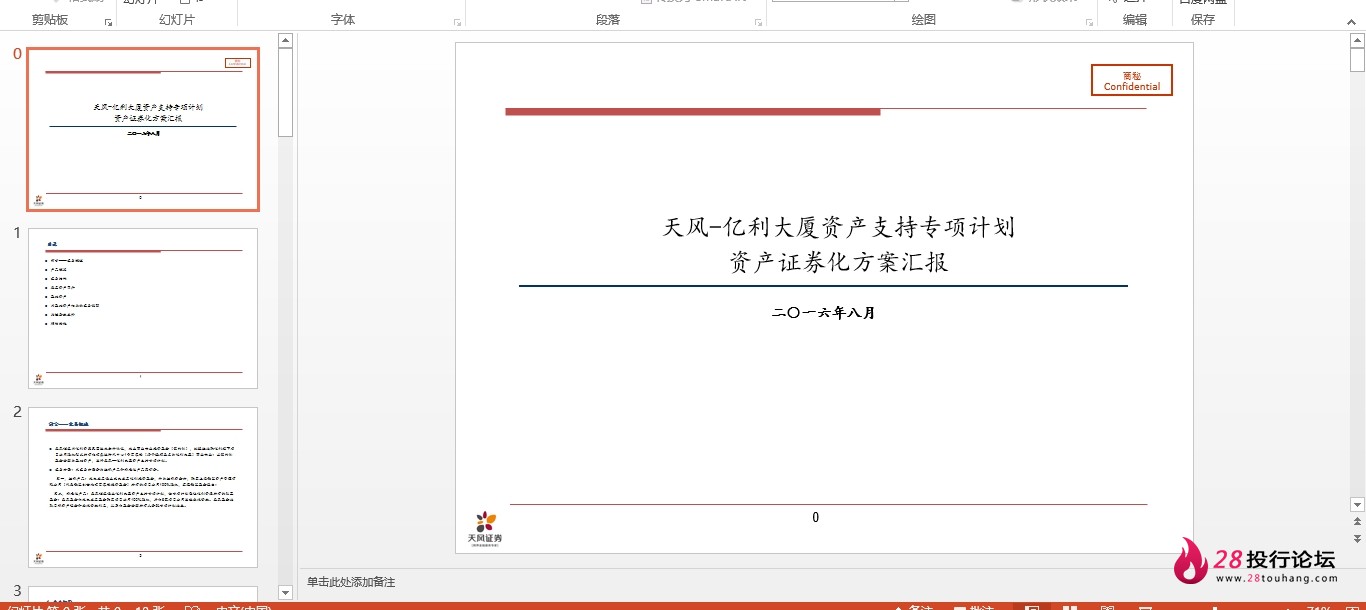Click main editing area scroll-down arrow
Viewport: 1366px width, 610px height.
tap(1357, 504)
